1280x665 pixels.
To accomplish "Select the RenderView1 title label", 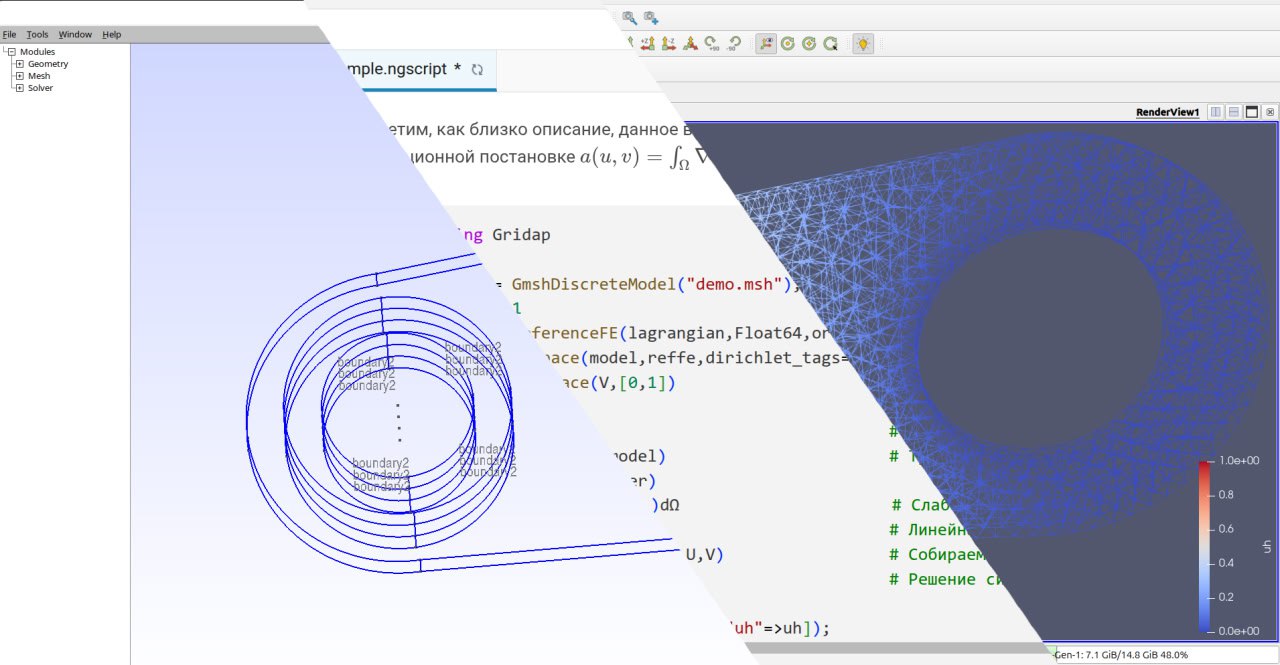I will (1167, 112).
